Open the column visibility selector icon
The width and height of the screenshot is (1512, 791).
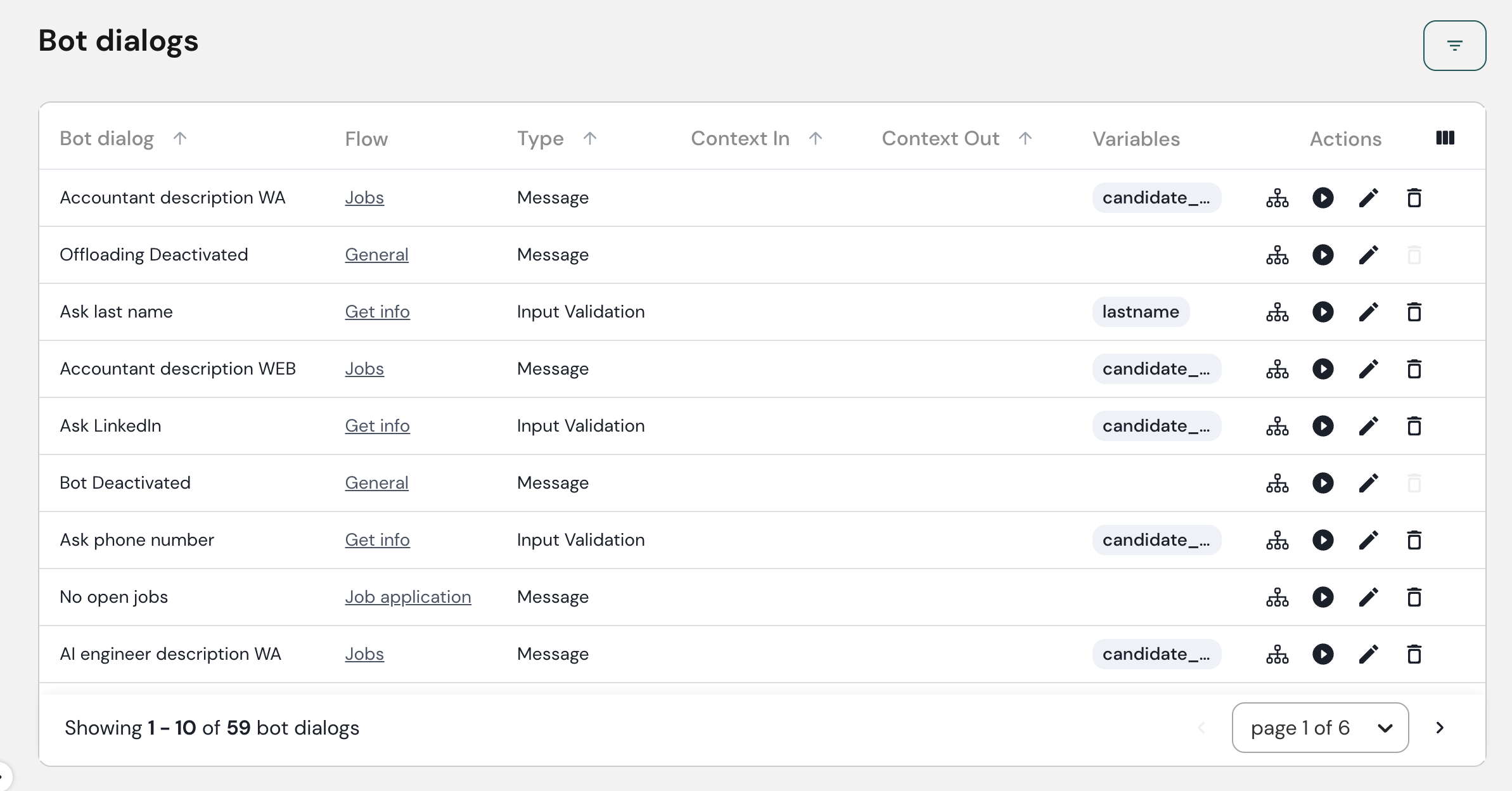[1445, 138]
